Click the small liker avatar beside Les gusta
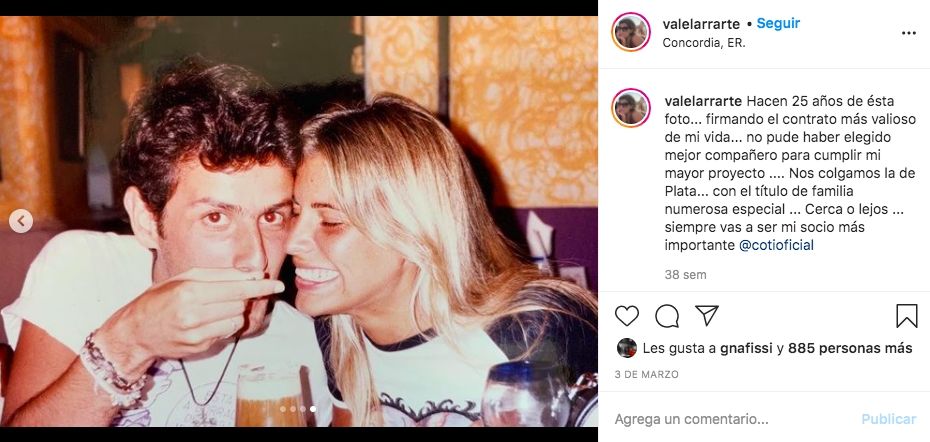This screenshot has height=442, width=930. tap(627, 348)
